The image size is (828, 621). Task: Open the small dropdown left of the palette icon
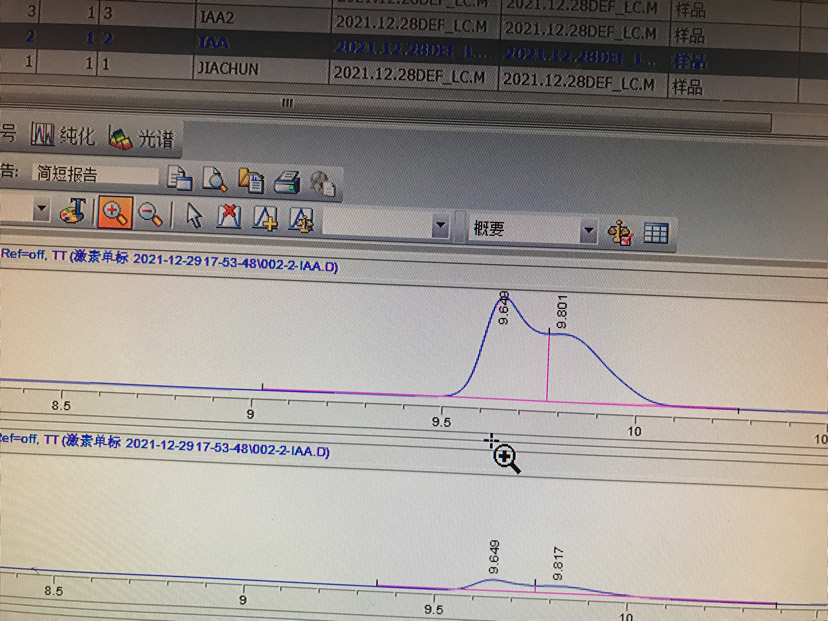(41, 210)
